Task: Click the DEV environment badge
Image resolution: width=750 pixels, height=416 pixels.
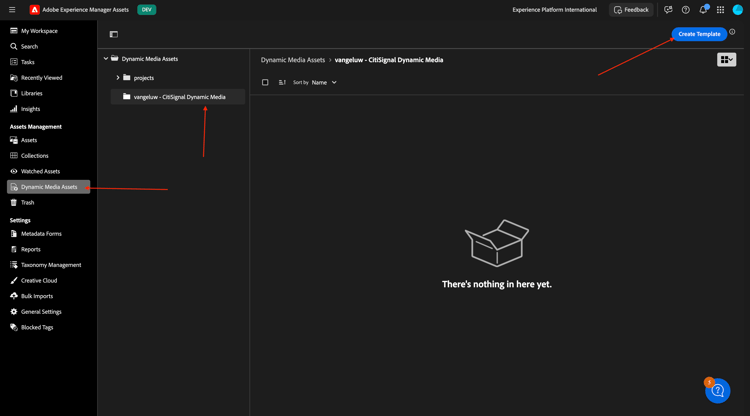Action: tap(146, 10)
